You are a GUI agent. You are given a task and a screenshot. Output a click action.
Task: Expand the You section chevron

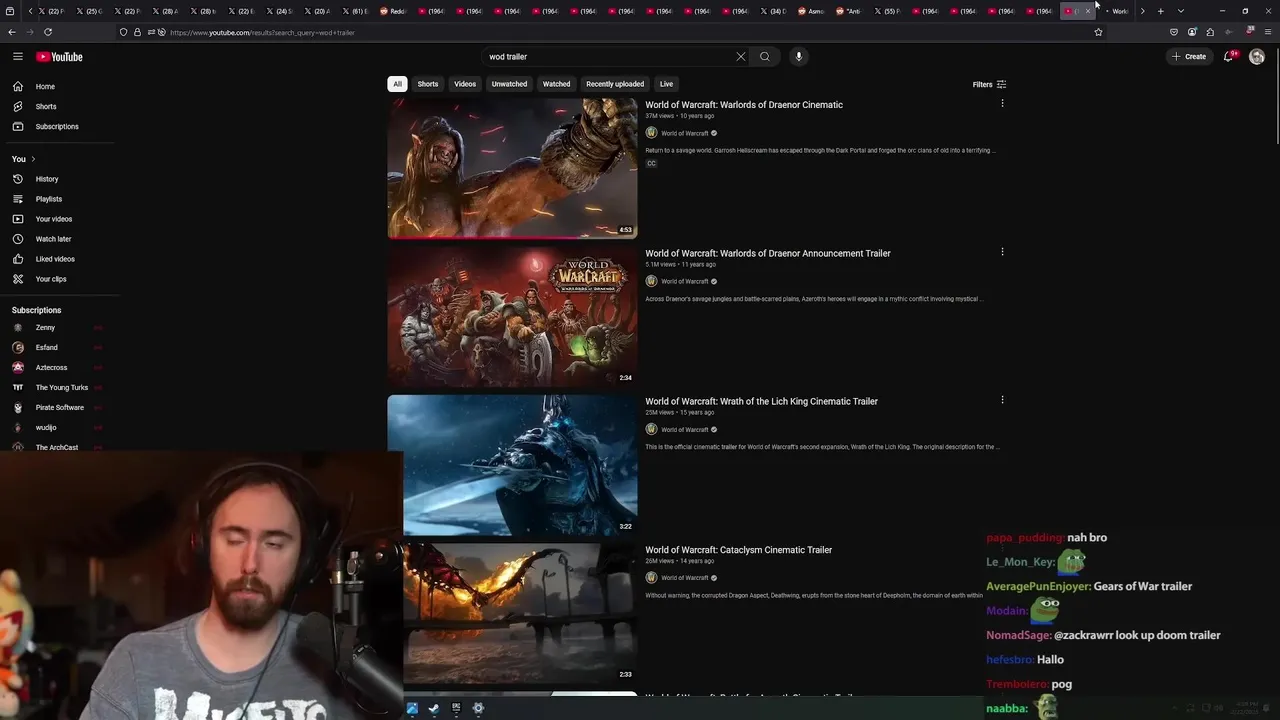point(33,159)
